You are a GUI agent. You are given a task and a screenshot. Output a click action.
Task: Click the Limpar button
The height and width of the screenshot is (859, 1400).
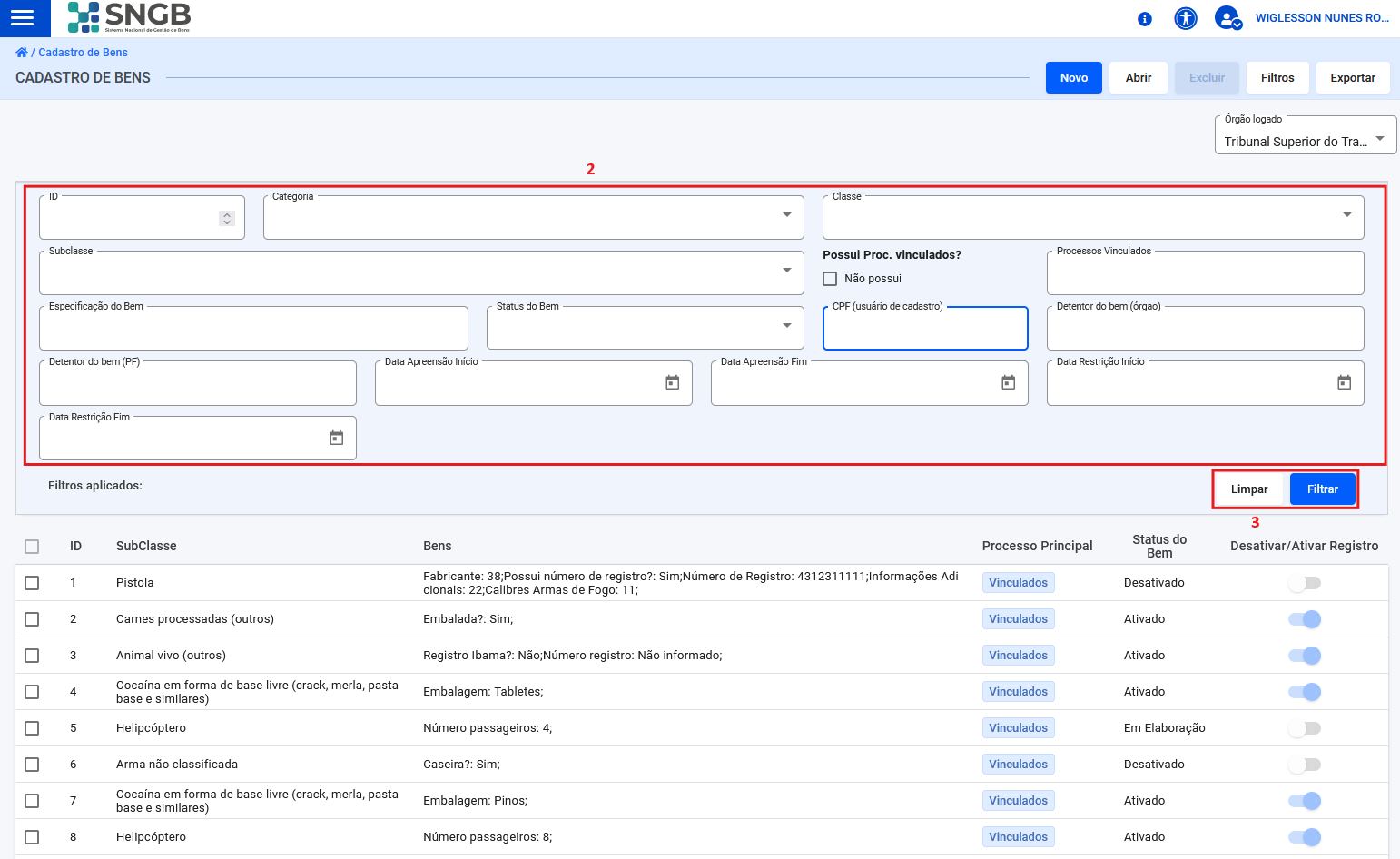(x=1249, y=489)
